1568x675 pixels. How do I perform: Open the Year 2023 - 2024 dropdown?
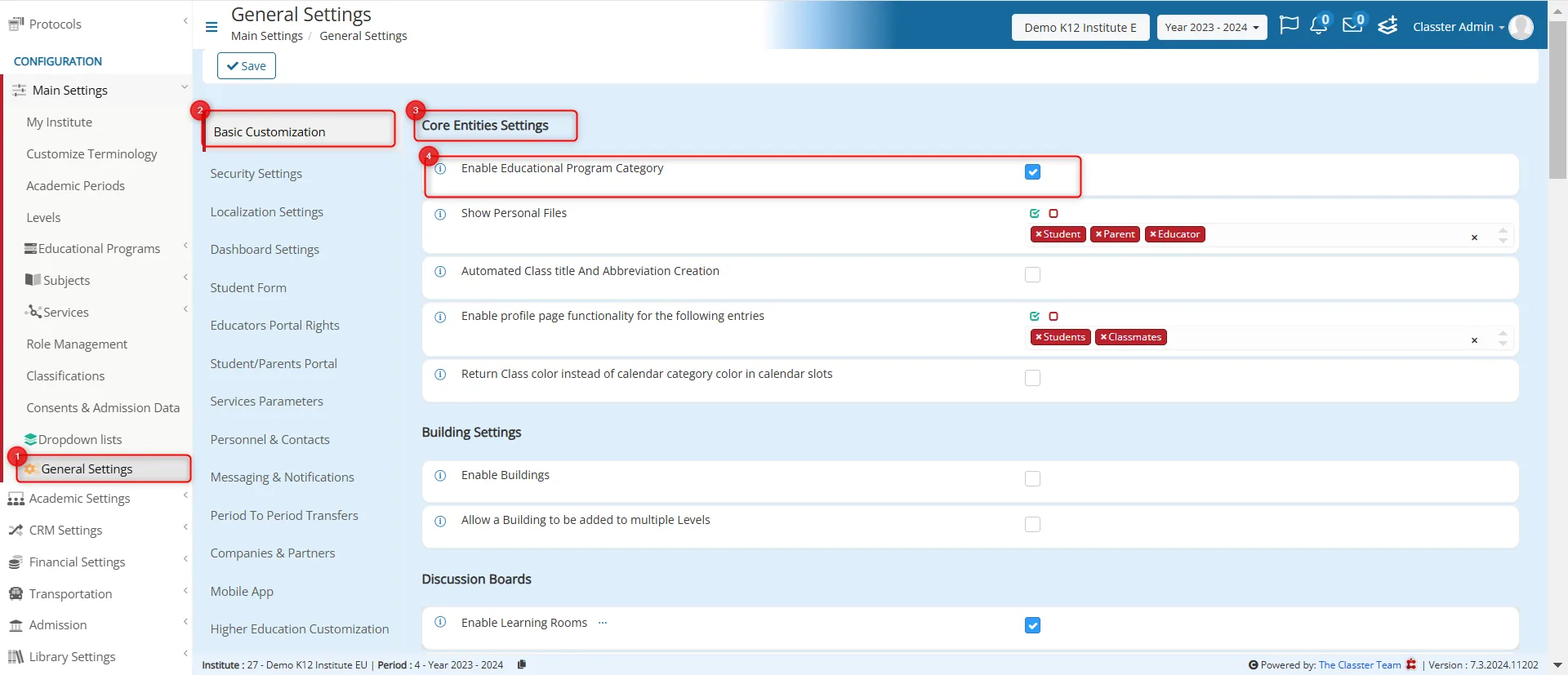(x=1212, y=27)
